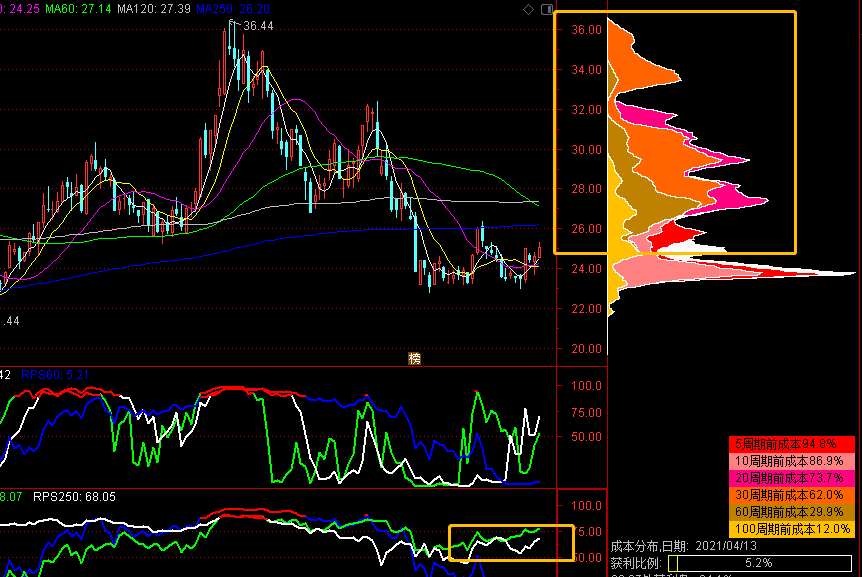Click the RPS250 indicator label

74,497
